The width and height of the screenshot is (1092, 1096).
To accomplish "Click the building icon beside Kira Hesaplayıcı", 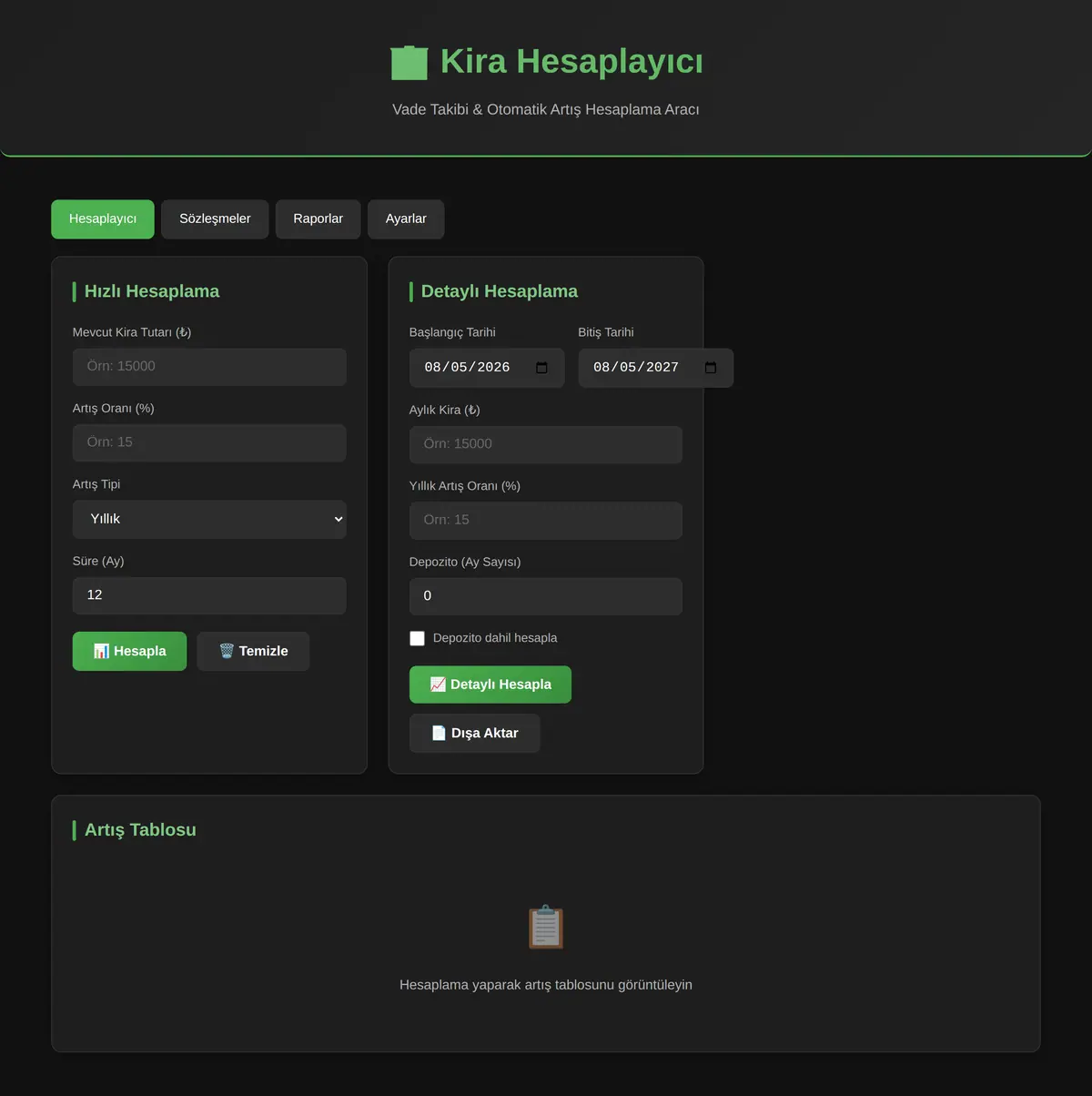I will 409,62.
